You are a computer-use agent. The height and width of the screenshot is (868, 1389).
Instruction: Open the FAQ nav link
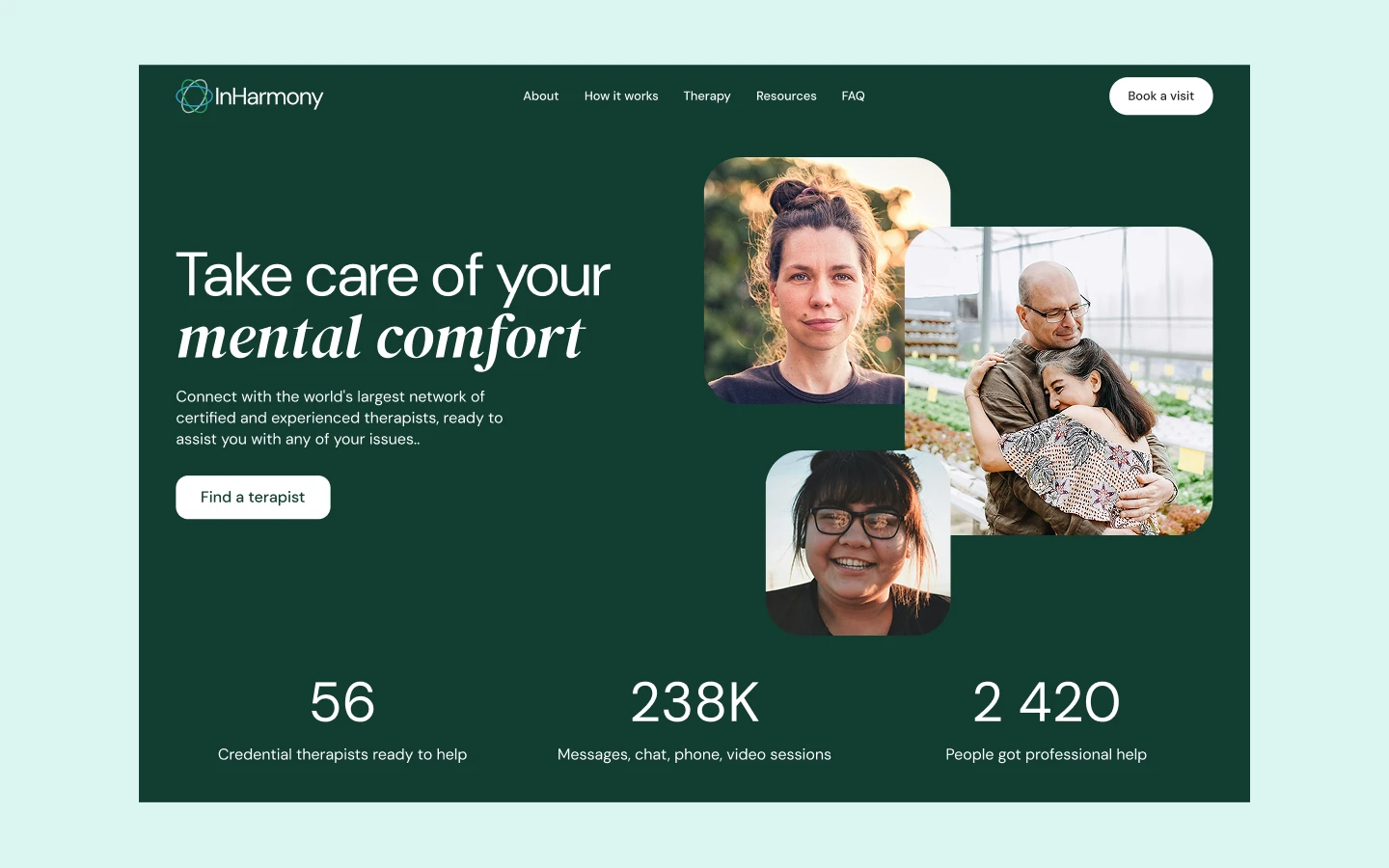point(853,96)
